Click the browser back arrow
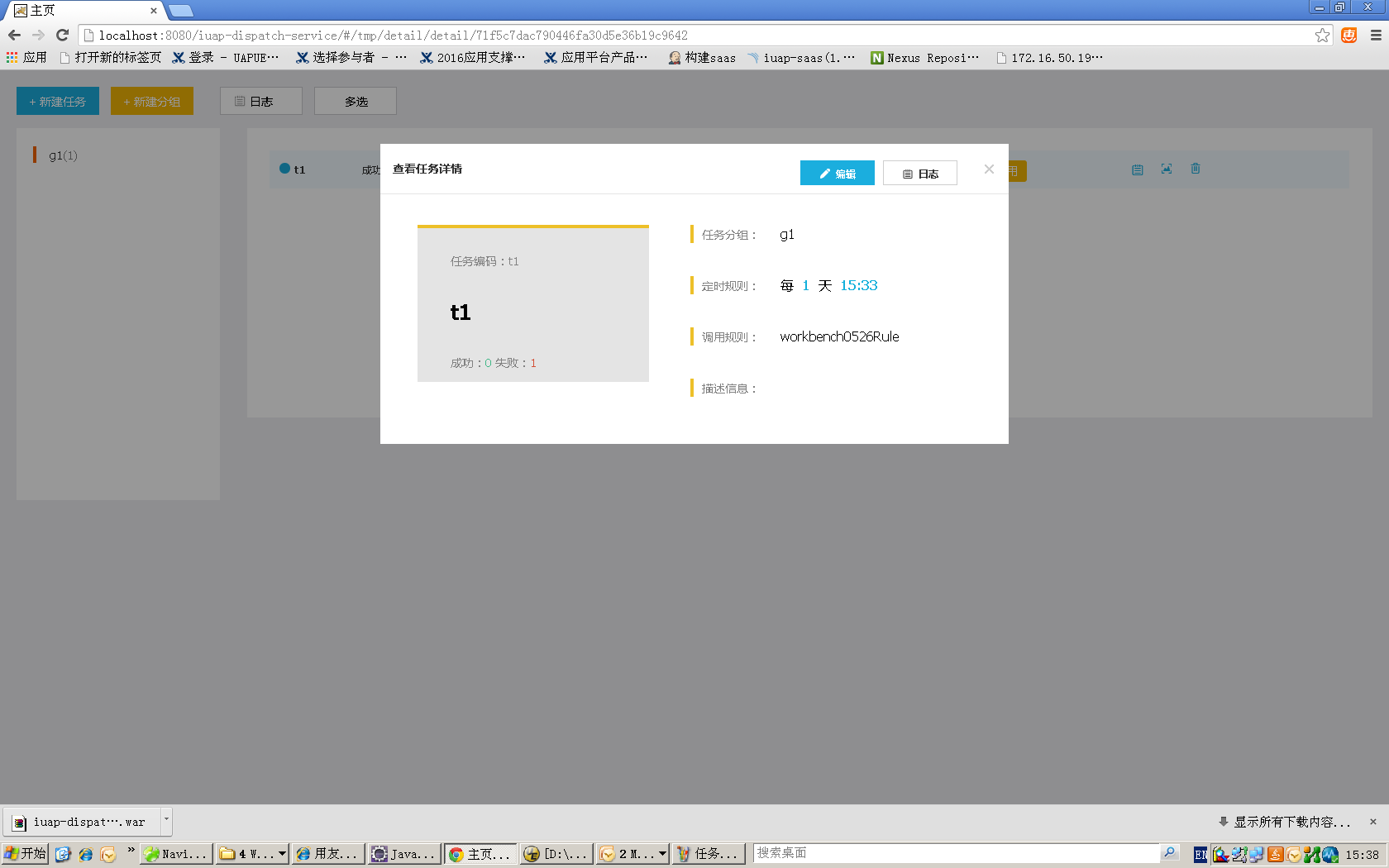The image size is (1389, 868). click(14, 35)
